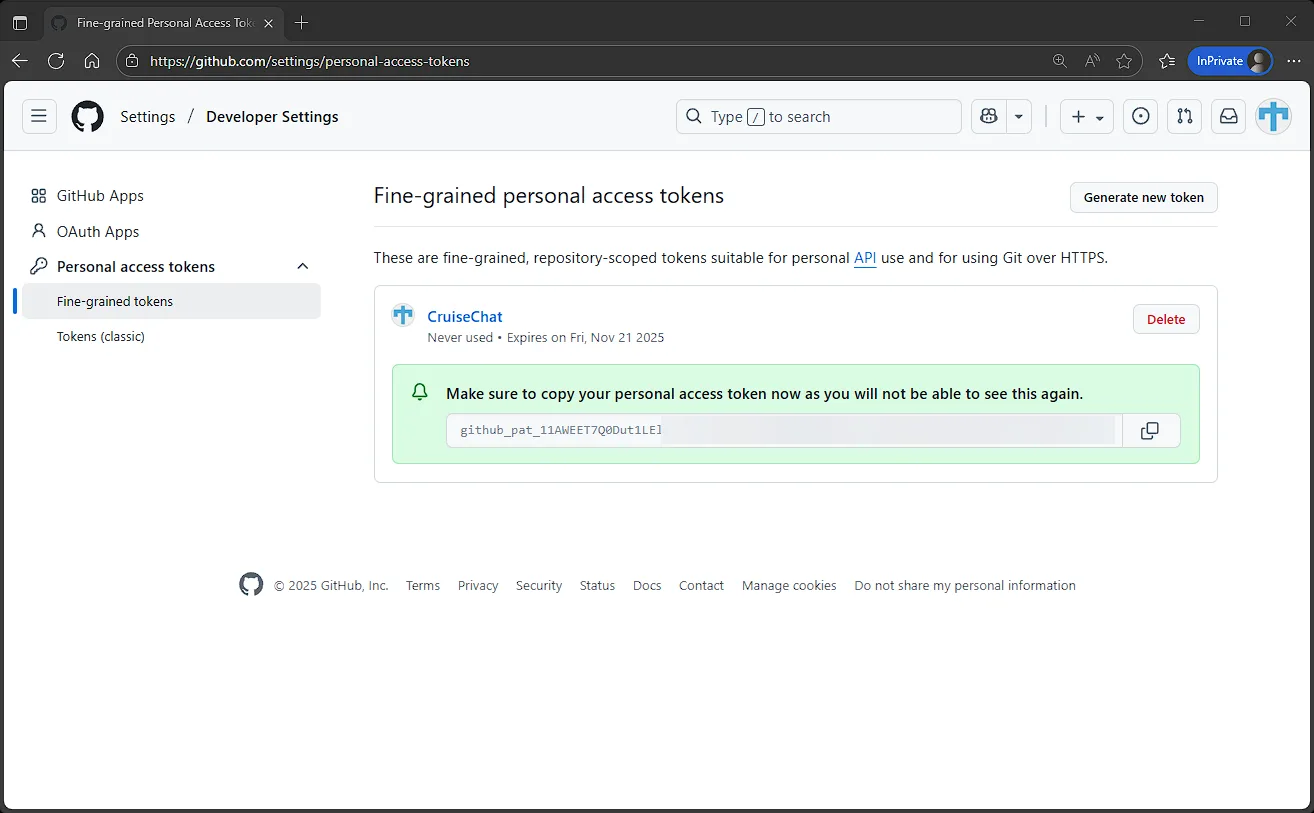
Task: Click the GitHub Octocat logo in header
Action: point(88,117)
